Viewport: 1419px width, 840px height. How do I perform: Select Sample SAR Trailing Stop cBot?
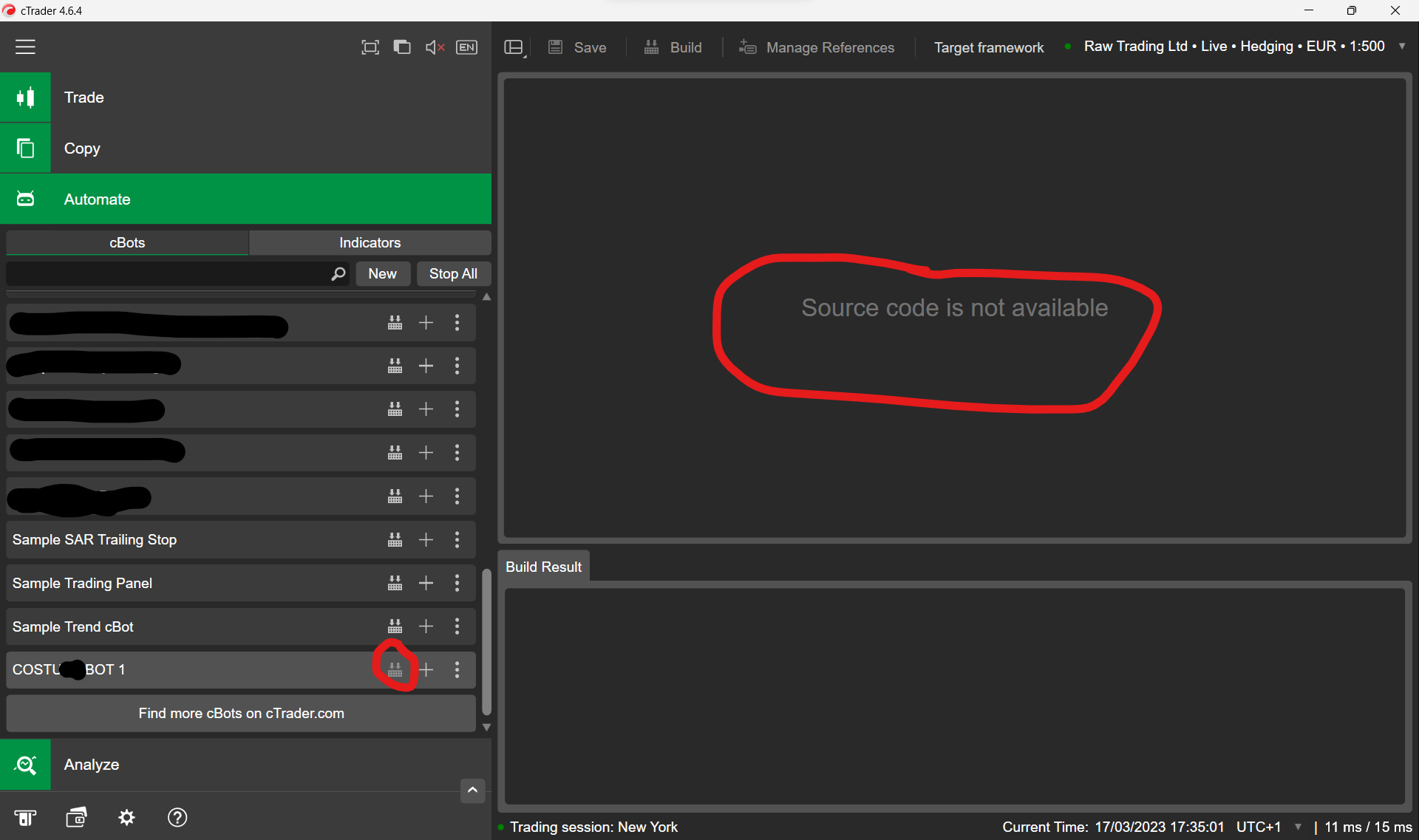(241, 540)
